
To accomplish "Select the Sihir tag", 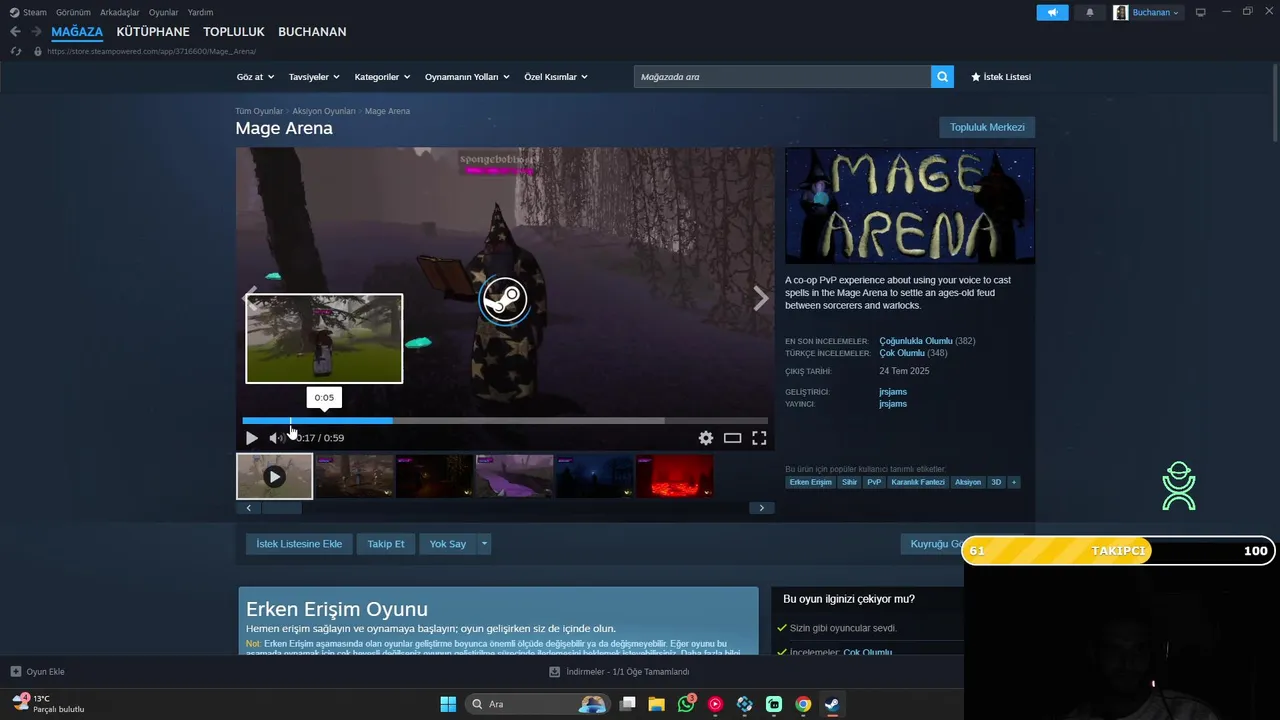I will click(x=849, y=482).
